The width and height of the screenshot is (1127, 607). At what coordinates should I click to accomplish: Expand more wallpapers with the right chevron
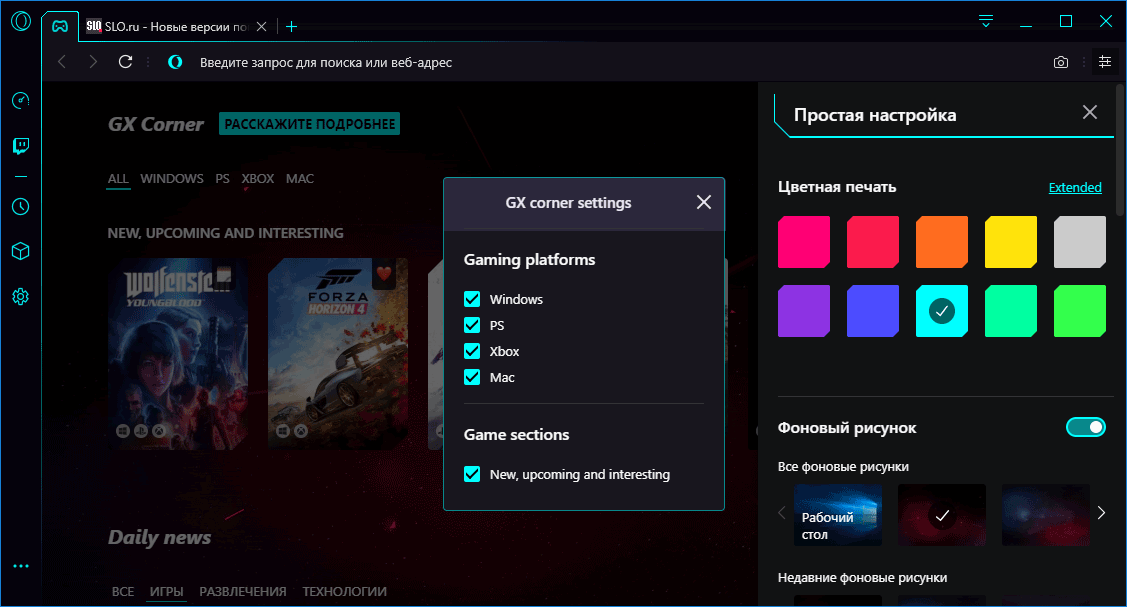(1101, 513)
